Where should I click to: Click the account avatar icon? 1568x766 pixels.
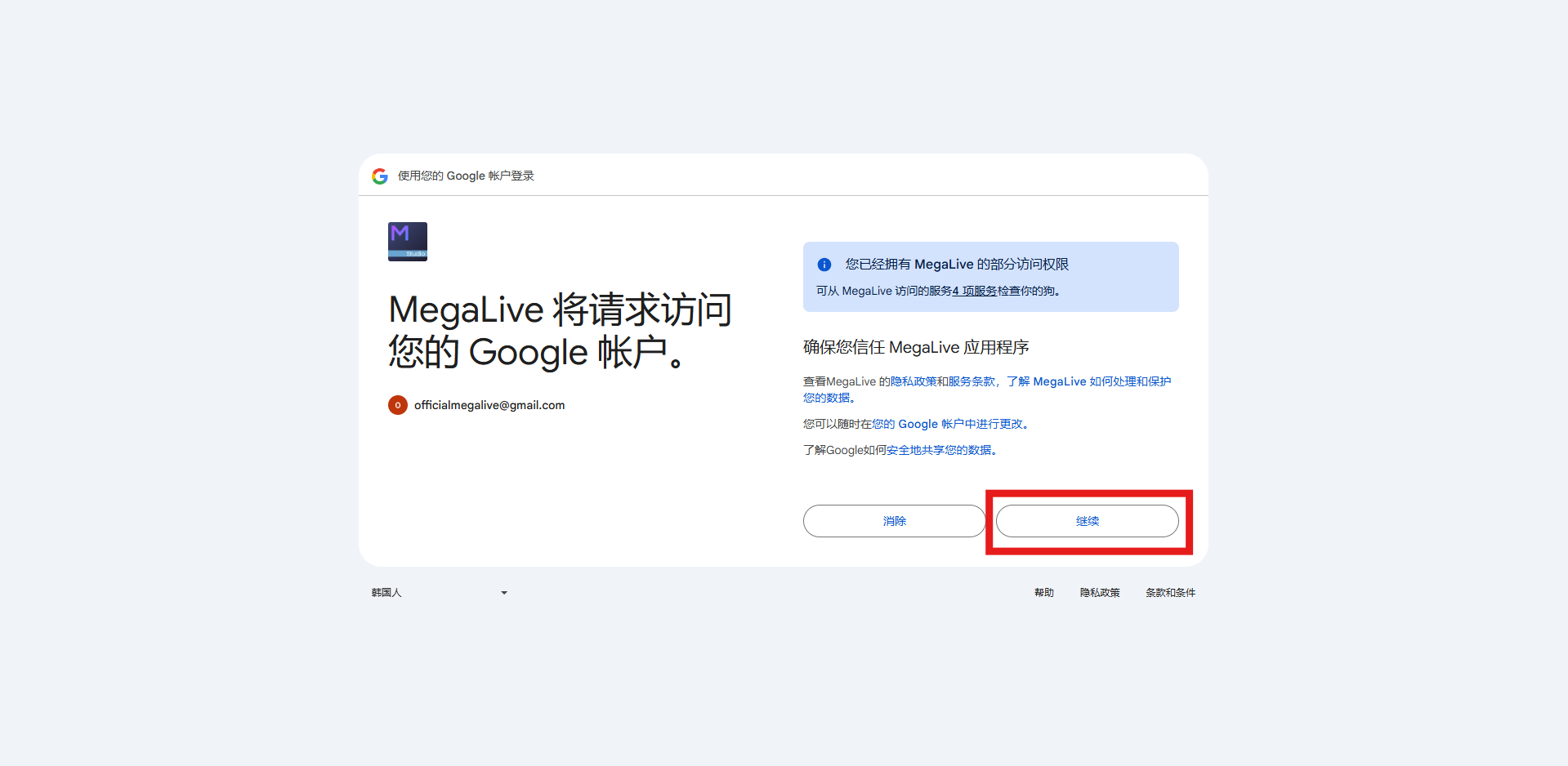click(398, 405)
